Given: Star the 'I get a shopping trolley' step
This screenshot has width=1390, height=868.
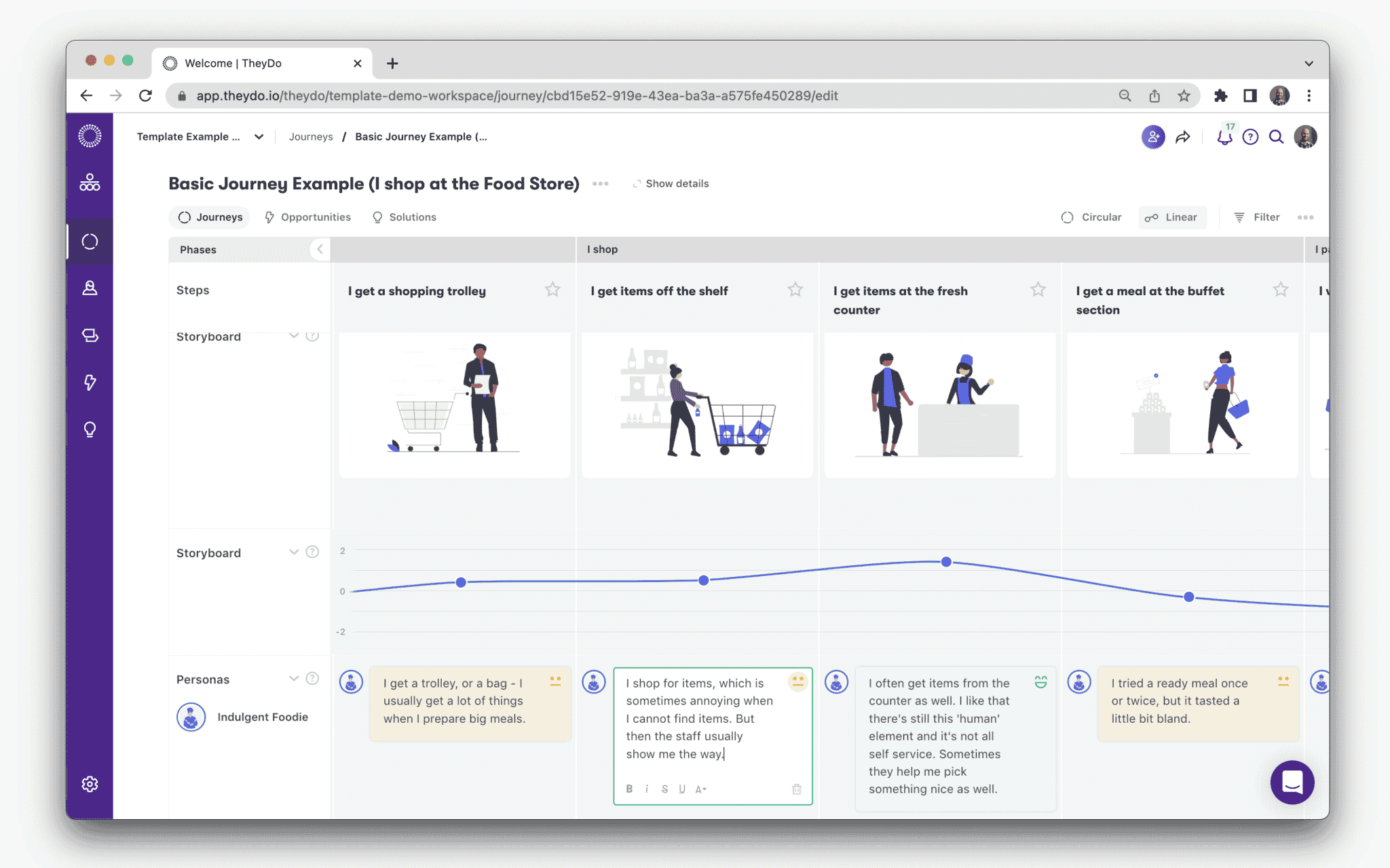Looking at the screenshot, I should coord(552,290).
